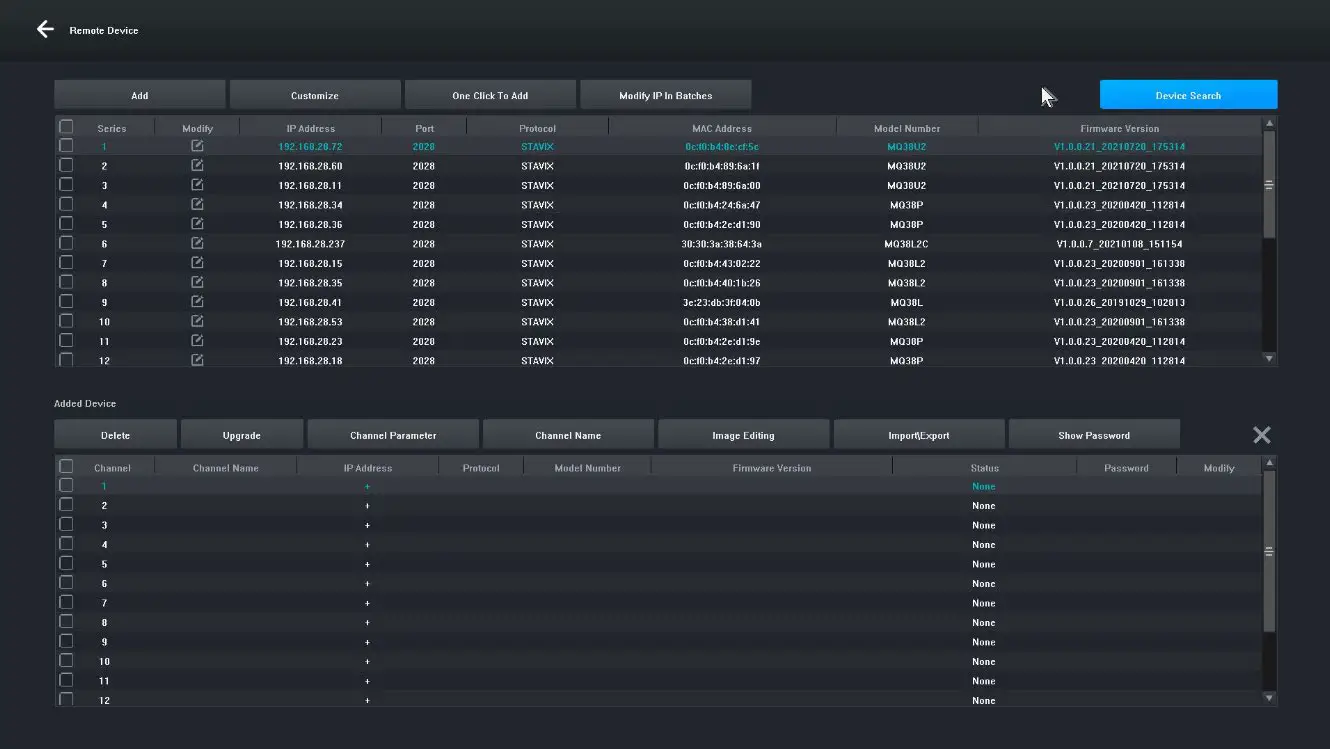Click the Add button
Image resolution: width=1330 pixels, height=749 pixels.
click(x=140, y=95)
